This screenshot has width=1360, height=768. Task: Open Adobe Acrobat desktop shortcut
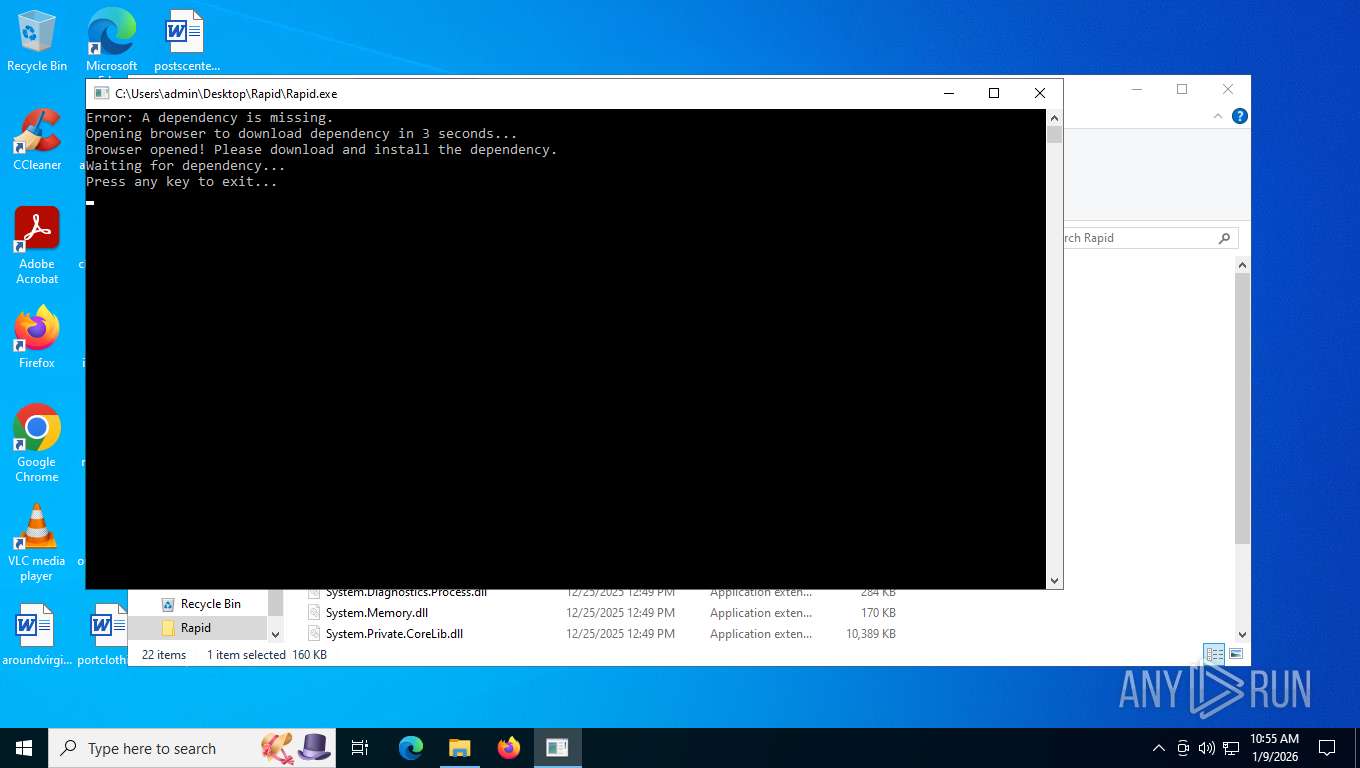point(37,245)
